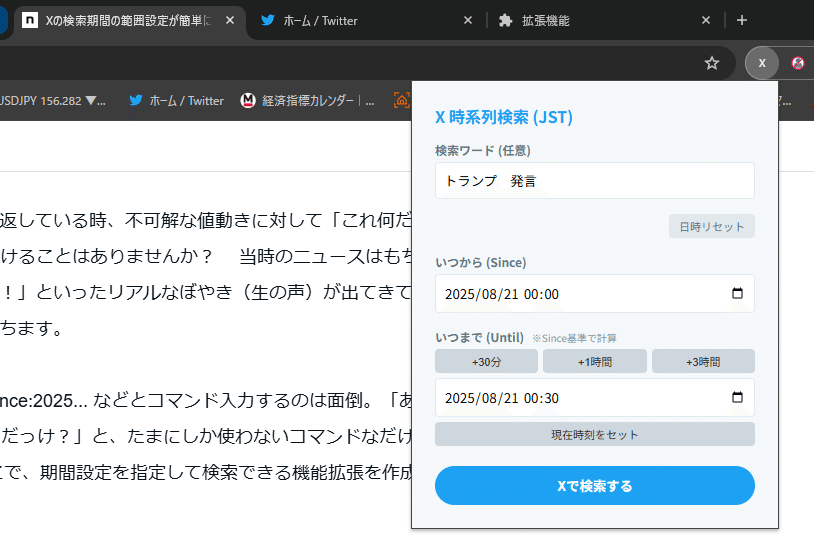Viewport: 814px width, 538px height.
Task: Open the USDJPY 156.282 bookmark
Action: pyautogui.click(x=52, y=101)
